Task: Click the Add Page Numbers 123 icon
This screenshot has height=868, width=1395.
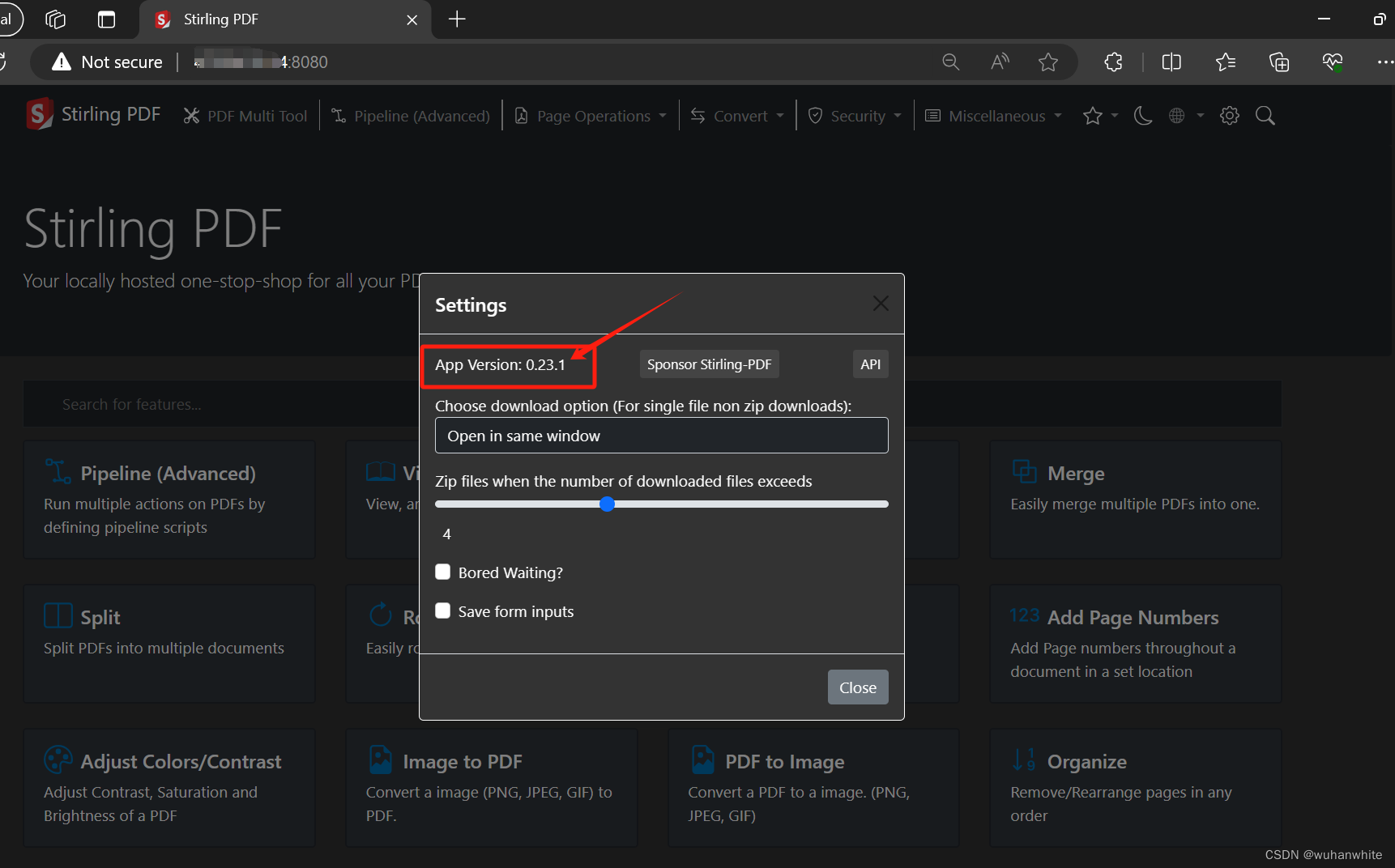Action: pos(1025,615)
